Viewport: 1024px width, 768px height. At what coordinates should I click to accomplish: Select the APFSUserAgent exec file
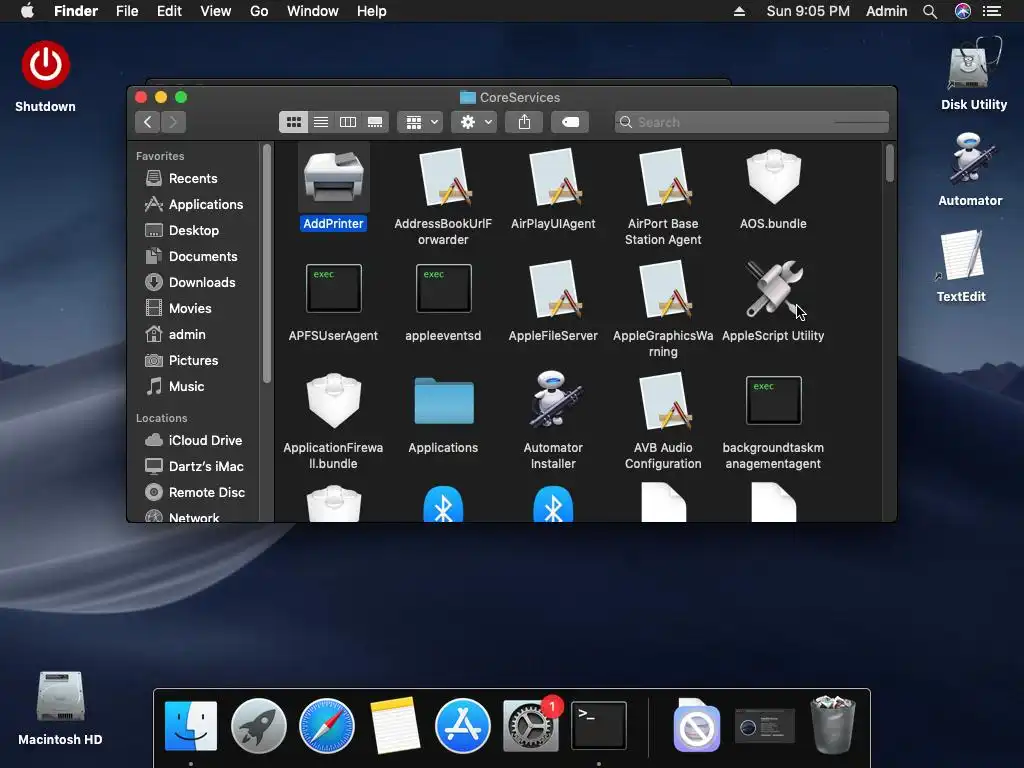334,288
